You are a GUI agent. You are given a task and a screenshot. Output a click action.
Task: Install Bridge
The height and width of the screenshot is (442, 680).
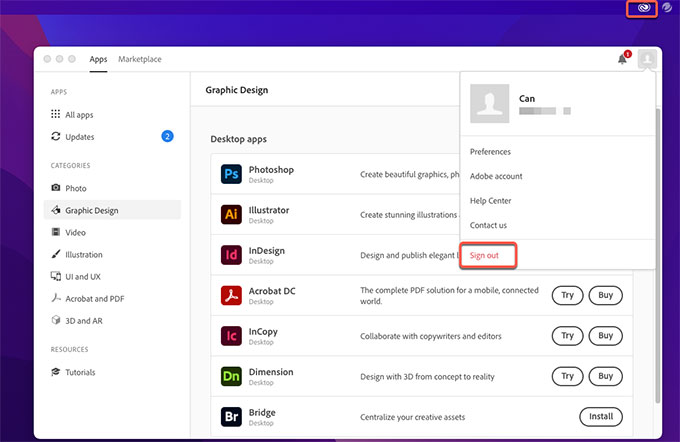601,416
